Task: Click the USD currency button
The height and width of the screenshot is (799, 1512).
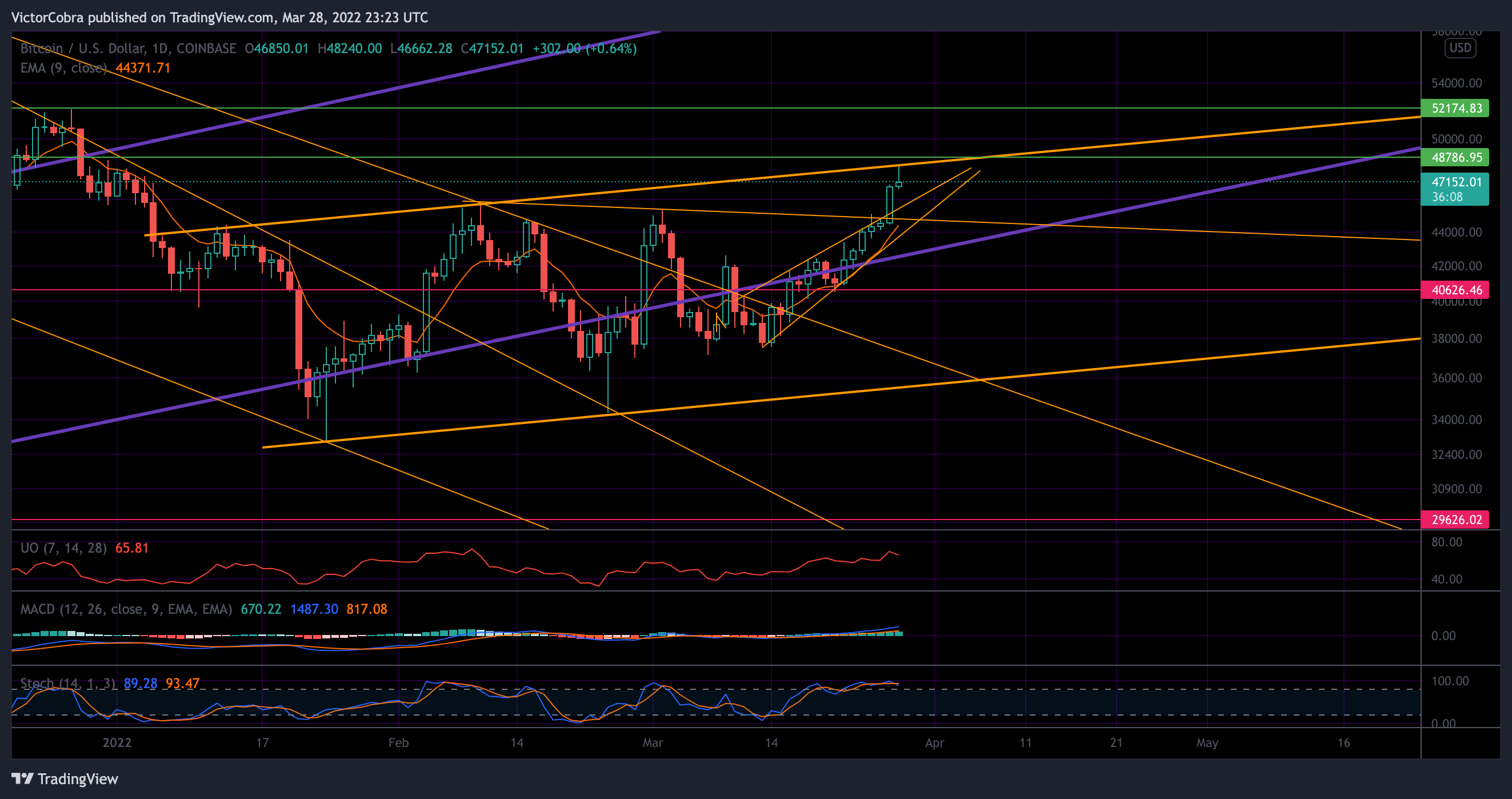Action: (x=1461, y=47)
